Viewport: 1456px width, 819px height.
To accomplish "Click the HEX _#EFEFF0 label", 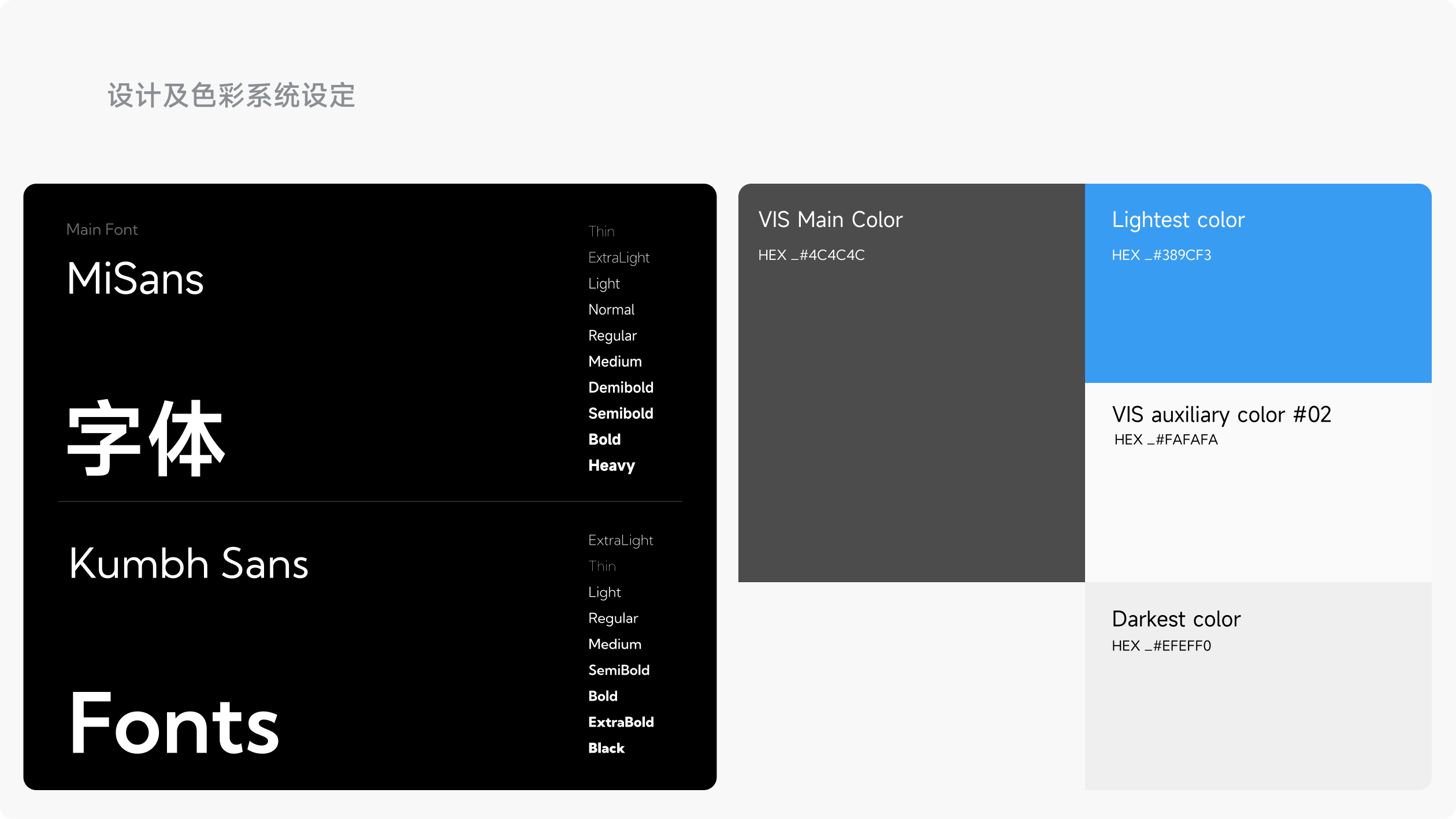I will [1161, 646].
